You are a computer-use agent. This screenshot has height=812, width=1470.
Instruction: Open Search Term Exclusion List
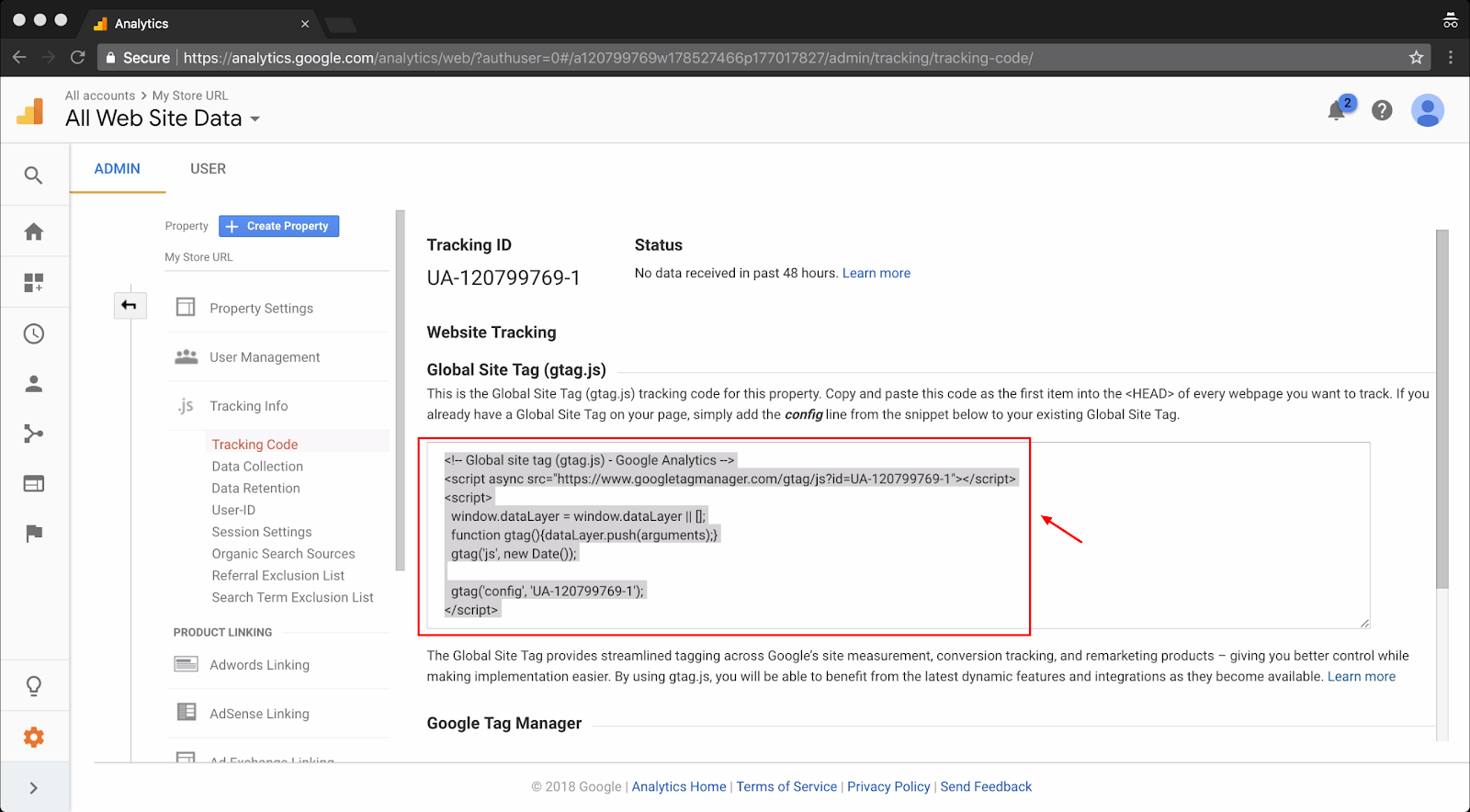tap(292, 598)
